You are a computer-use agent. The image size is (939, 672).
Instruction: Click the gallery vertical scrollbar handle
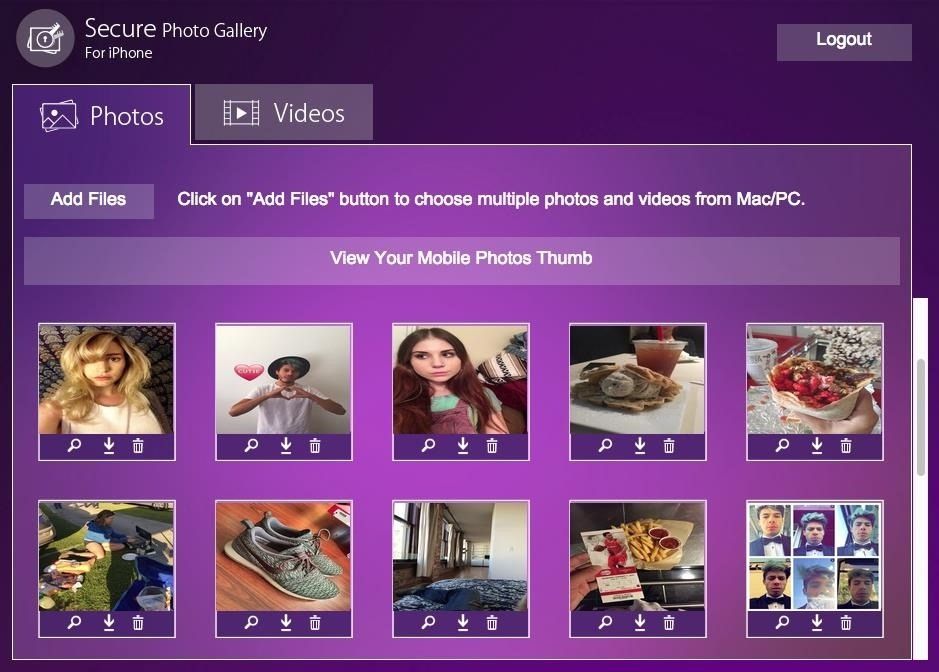pyautogui.click(x=920, y=417)
